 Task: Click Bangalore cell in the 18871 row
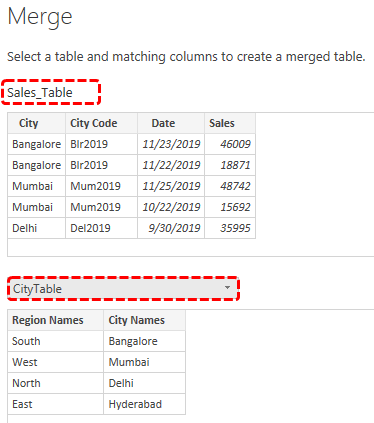[37, 165]
